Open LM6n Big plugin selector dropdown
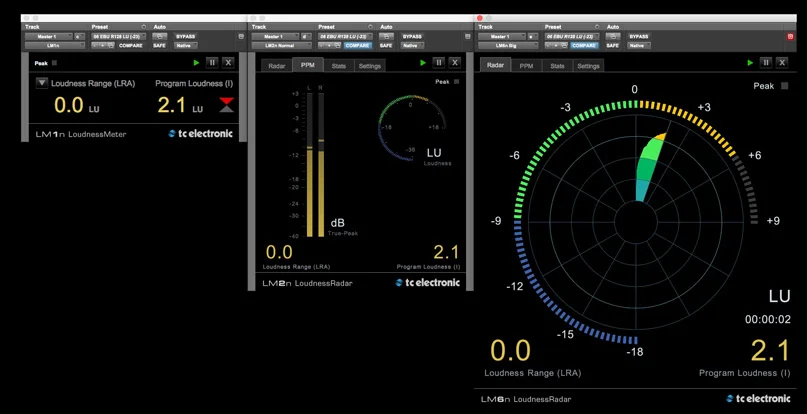This screenshot has height=414, width=807. [x=507, y=45]
